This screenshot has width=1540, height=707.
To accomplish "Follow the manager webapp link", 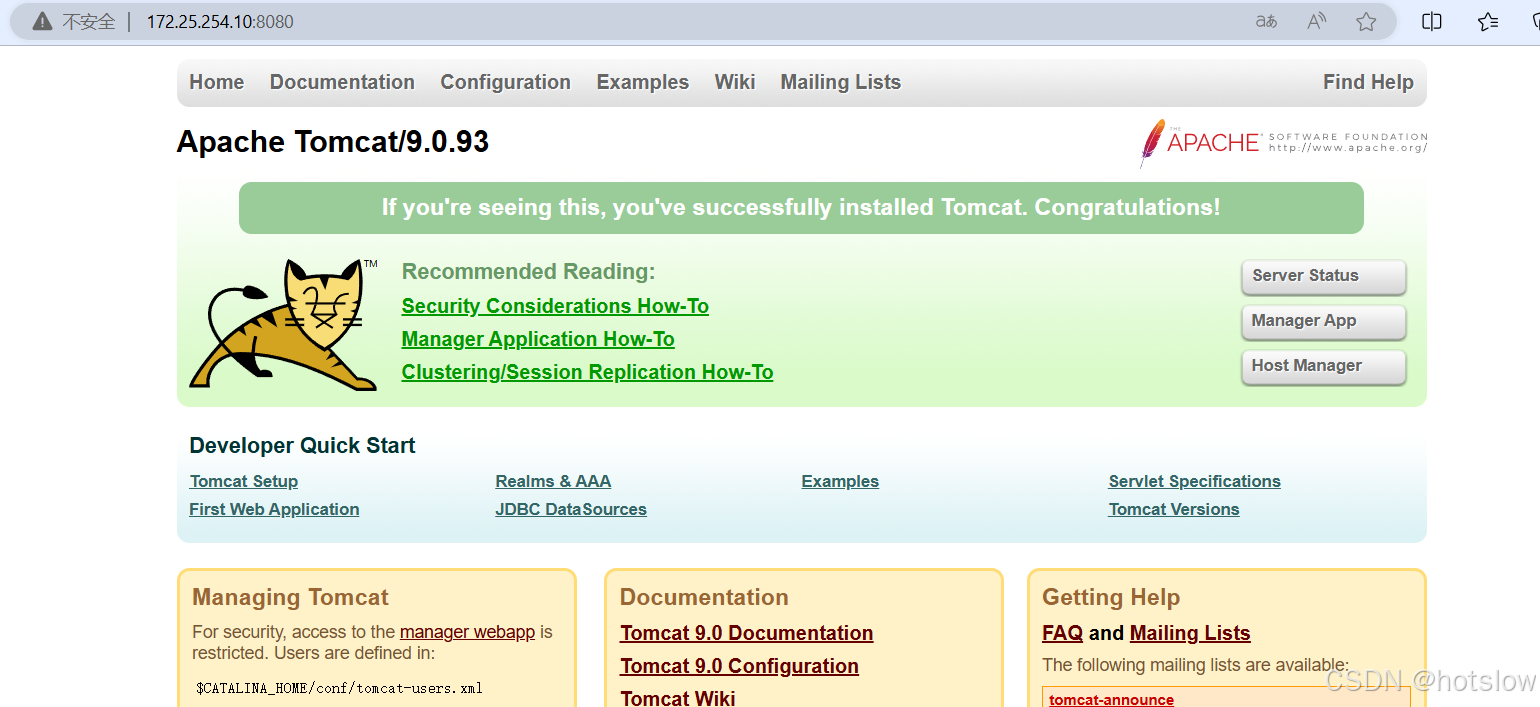I will tap(467, 632).
